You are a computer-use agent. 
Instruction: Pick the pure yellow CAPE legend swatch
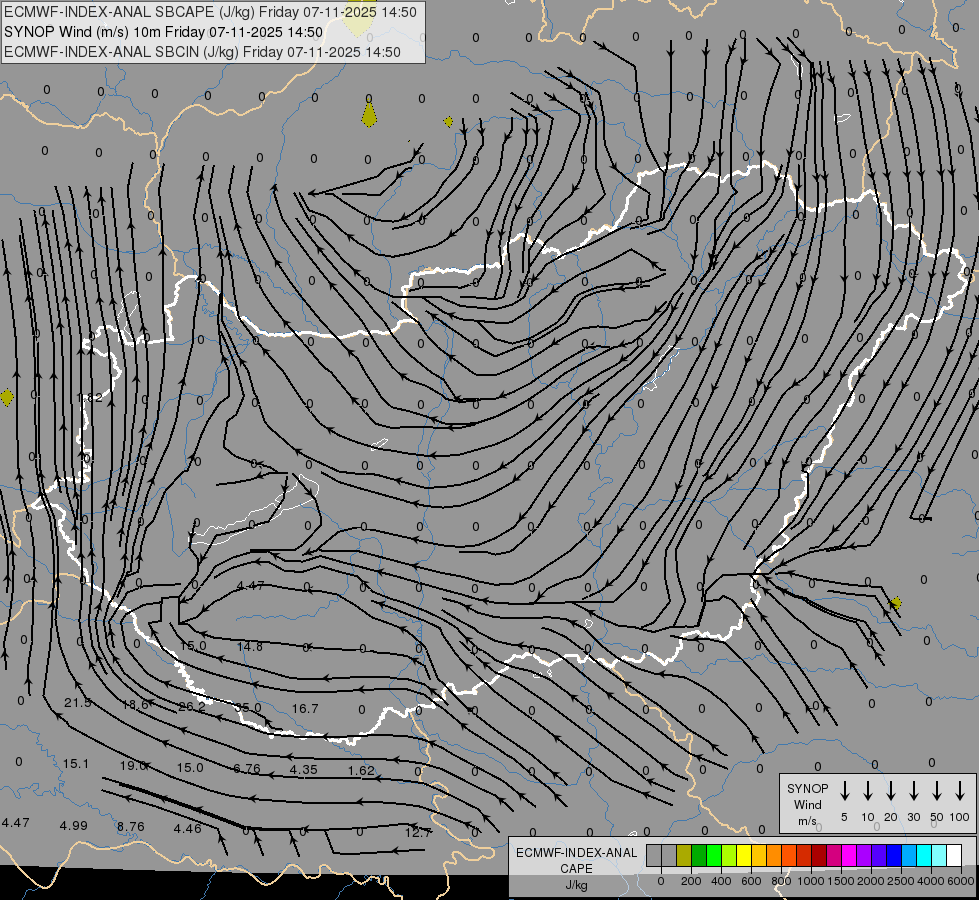tap(744, 855)
